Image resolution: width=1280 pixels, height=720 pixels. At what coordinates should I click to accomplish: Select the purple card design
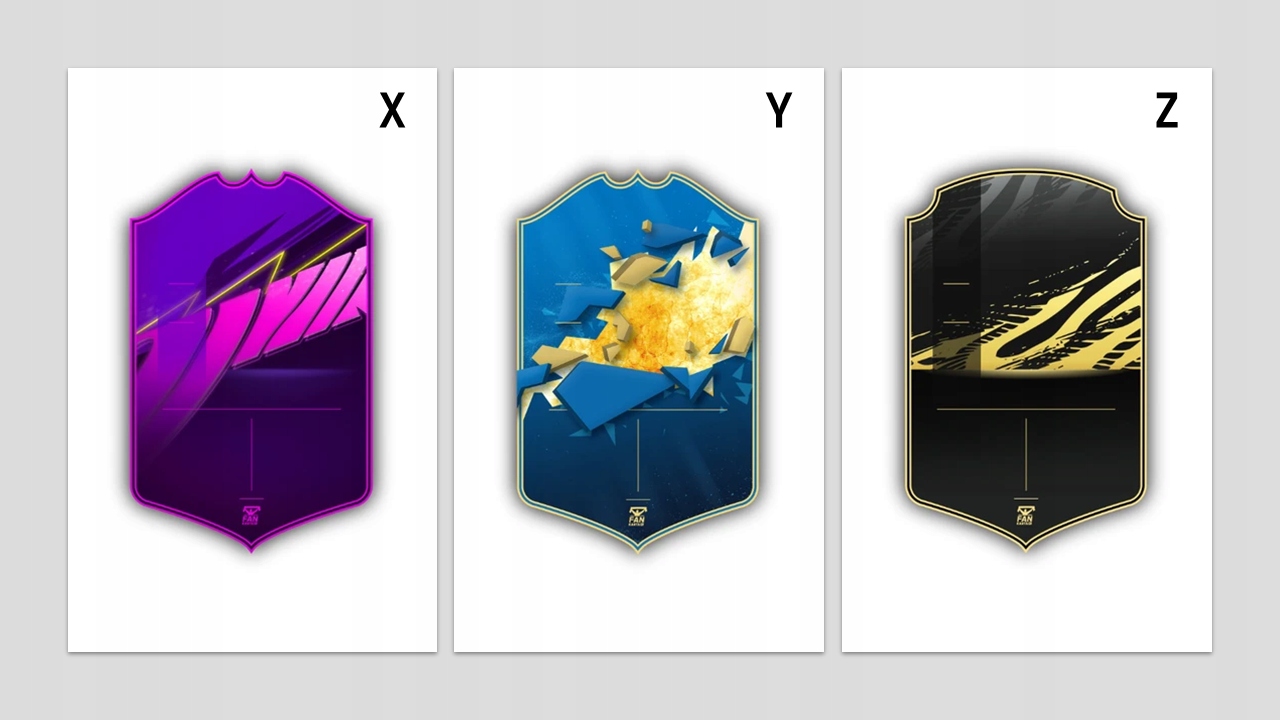(251, 360)
